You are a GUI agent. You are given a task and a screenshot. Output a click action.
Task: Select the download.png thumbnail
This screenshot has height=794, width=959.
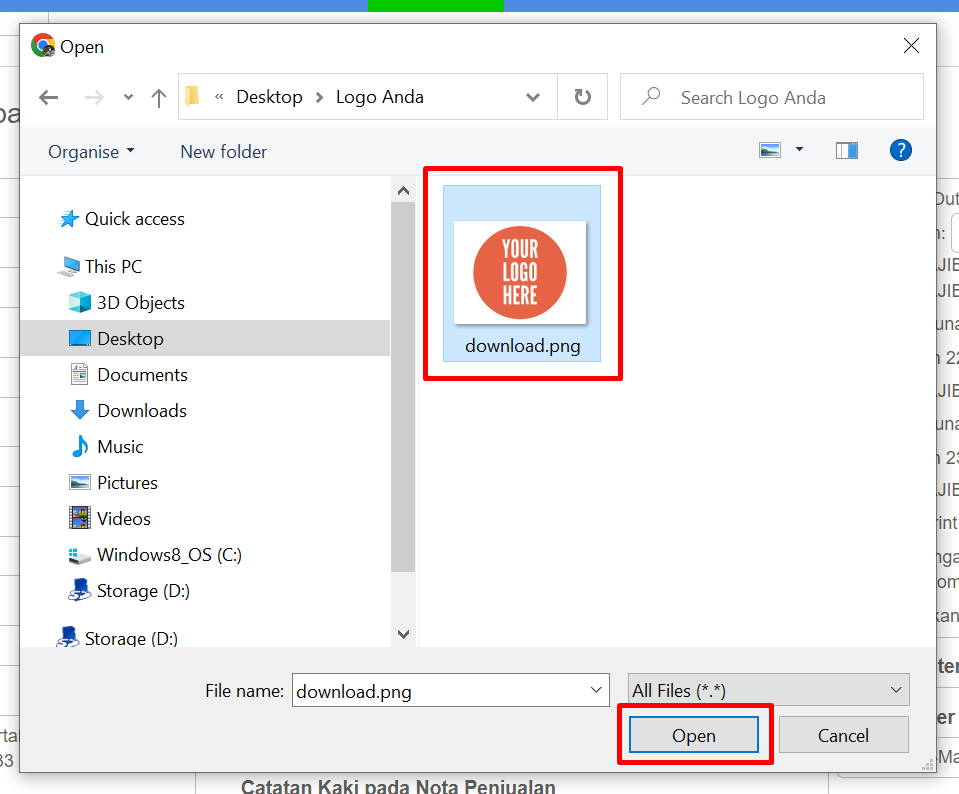[x=522, y=273]
